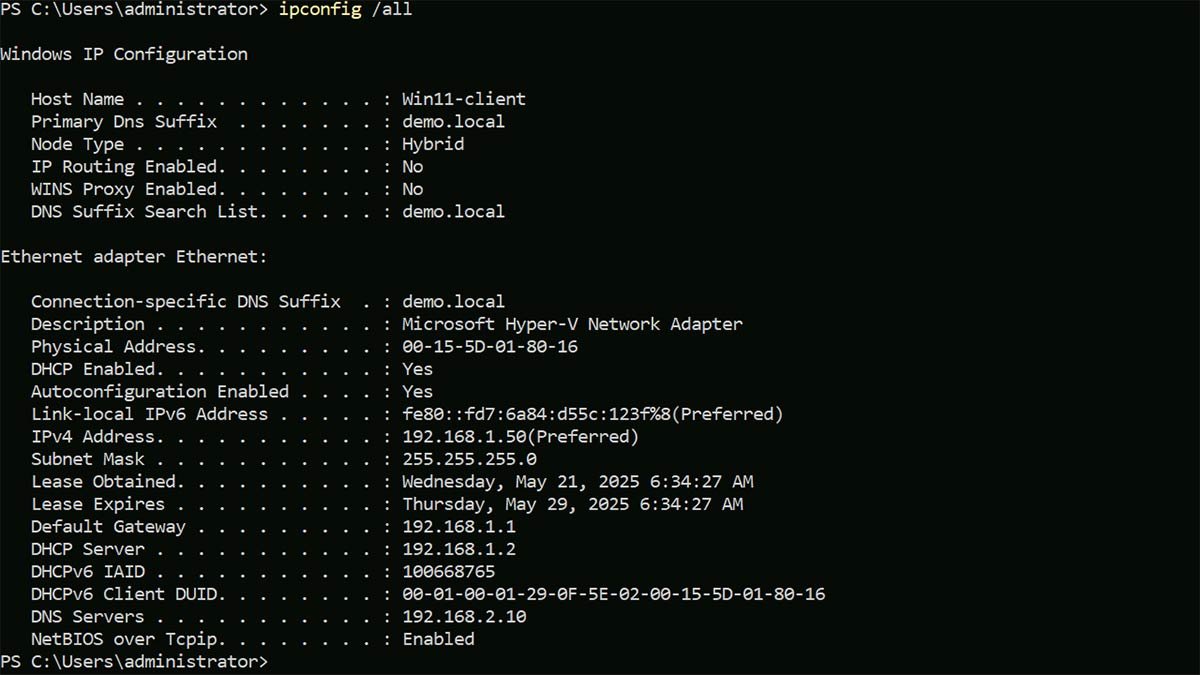Click the Microsoft Hyper-V Network Adapter description
The width and height of the screenshot is (1200, 675).
pyautogui.click(x=572, y=324)
